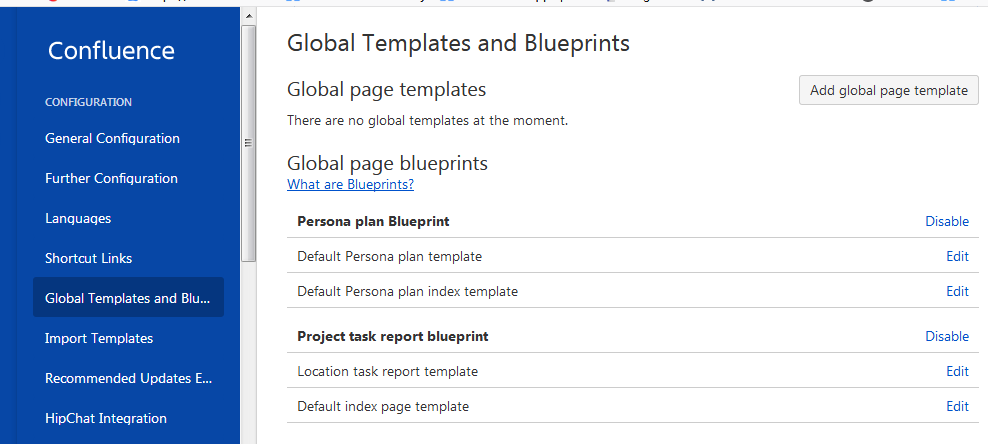This screenshot has width=988, height=444.
Task: Disable the Project task report blueprint
Action: [x=947, y=336]
